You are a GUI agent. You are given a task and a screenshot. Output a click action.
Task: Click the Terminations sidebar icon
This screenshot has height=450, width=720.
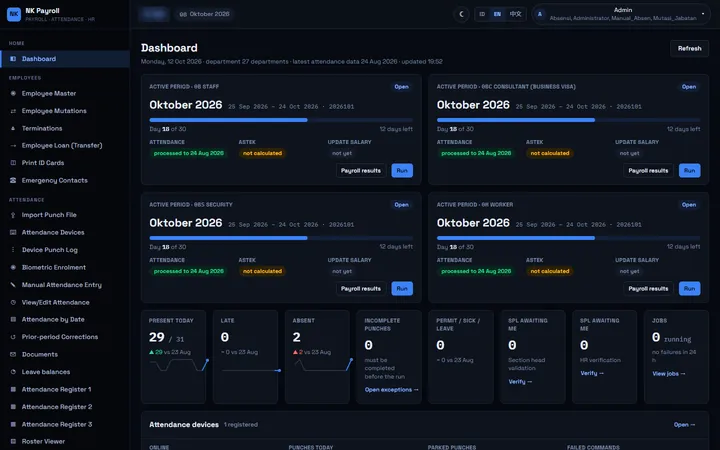coord(13,128)
